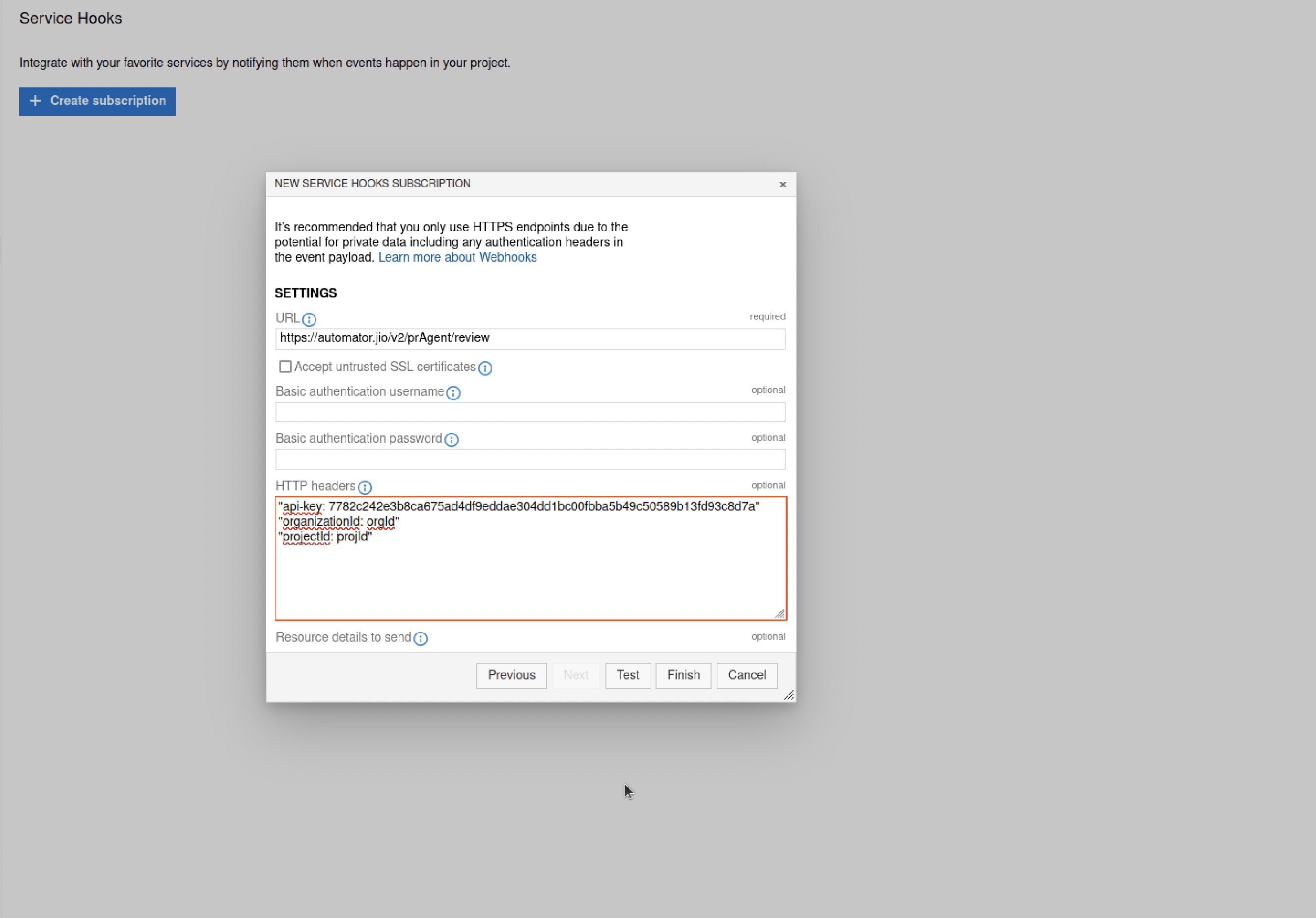This screenshot has width=1316, height=918.
Task: Show info for Resource details to send
Action: (421, 638)
